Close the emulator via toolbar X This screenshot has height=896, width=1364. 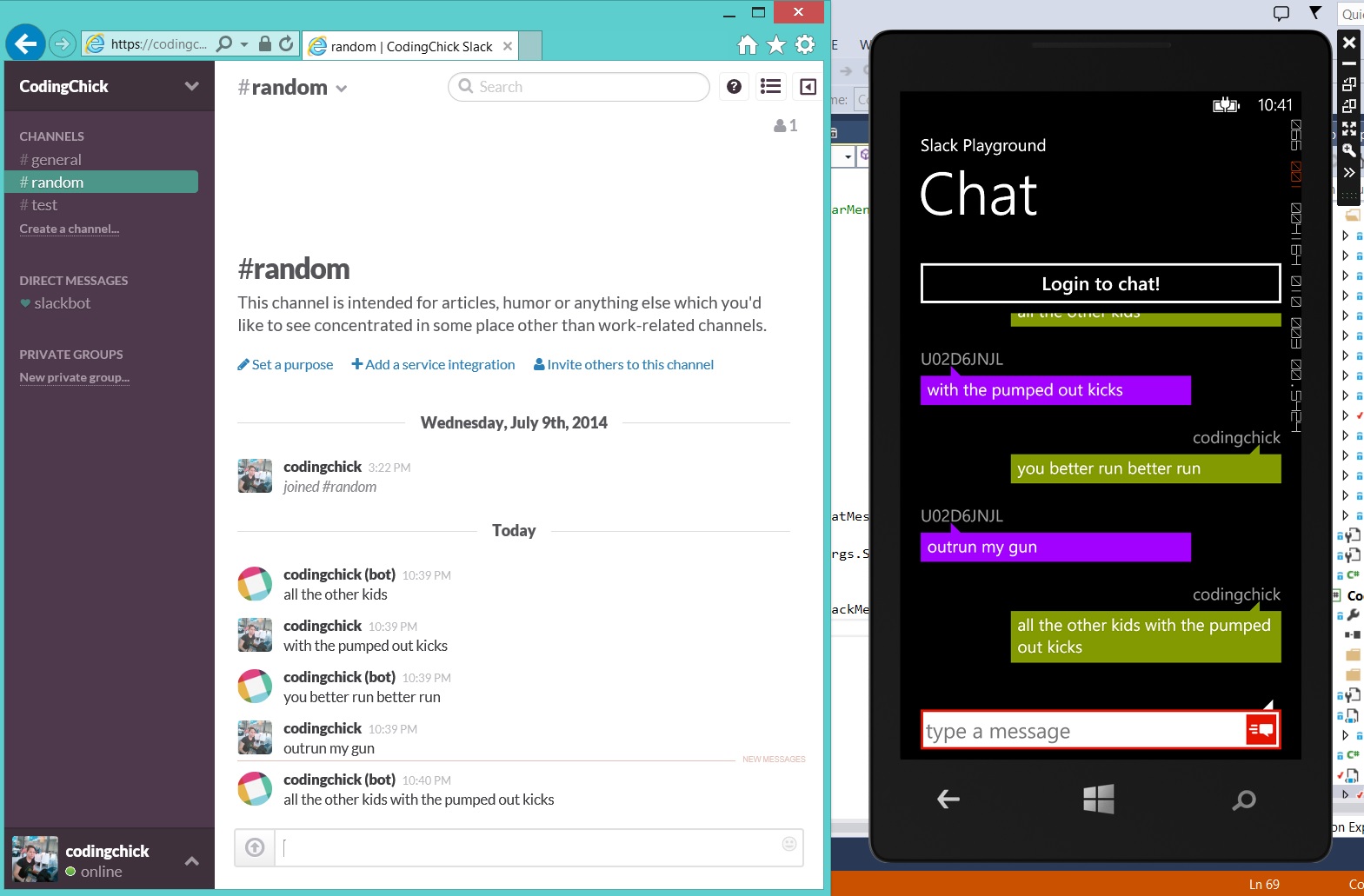(x=1348, y=42)
